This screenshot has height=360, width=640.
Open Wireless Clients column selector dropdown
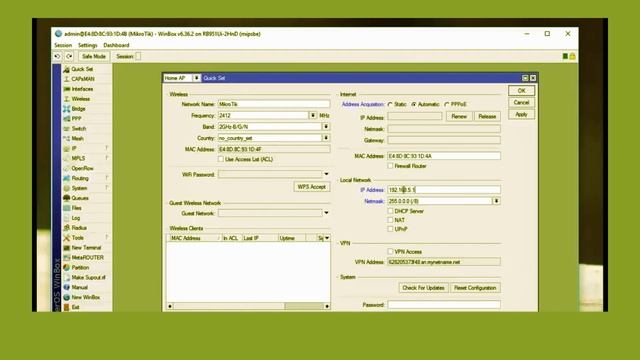327,238
